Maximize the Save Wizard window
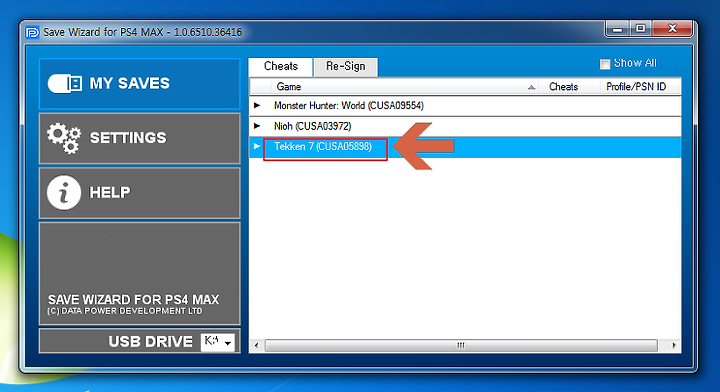 click(641, 29)
